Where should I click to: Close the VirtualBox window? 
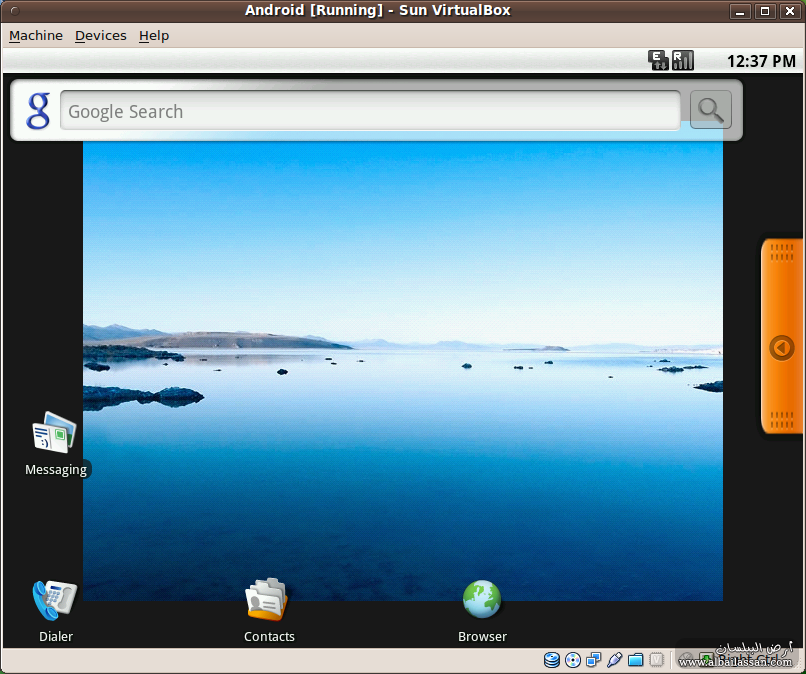point(790,11)
